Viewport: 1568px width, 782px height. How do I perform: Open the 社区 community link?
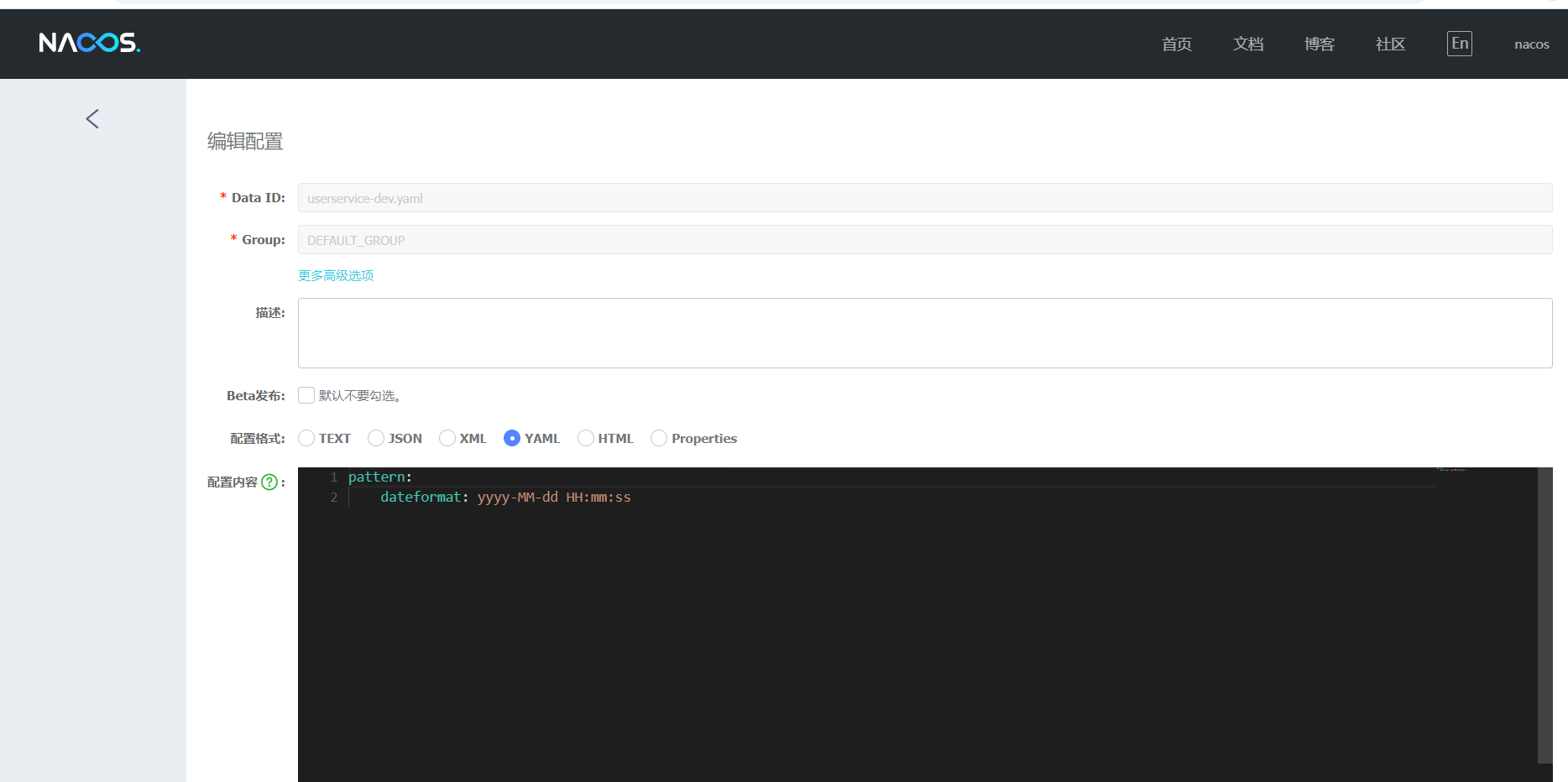pos(1390,44)
